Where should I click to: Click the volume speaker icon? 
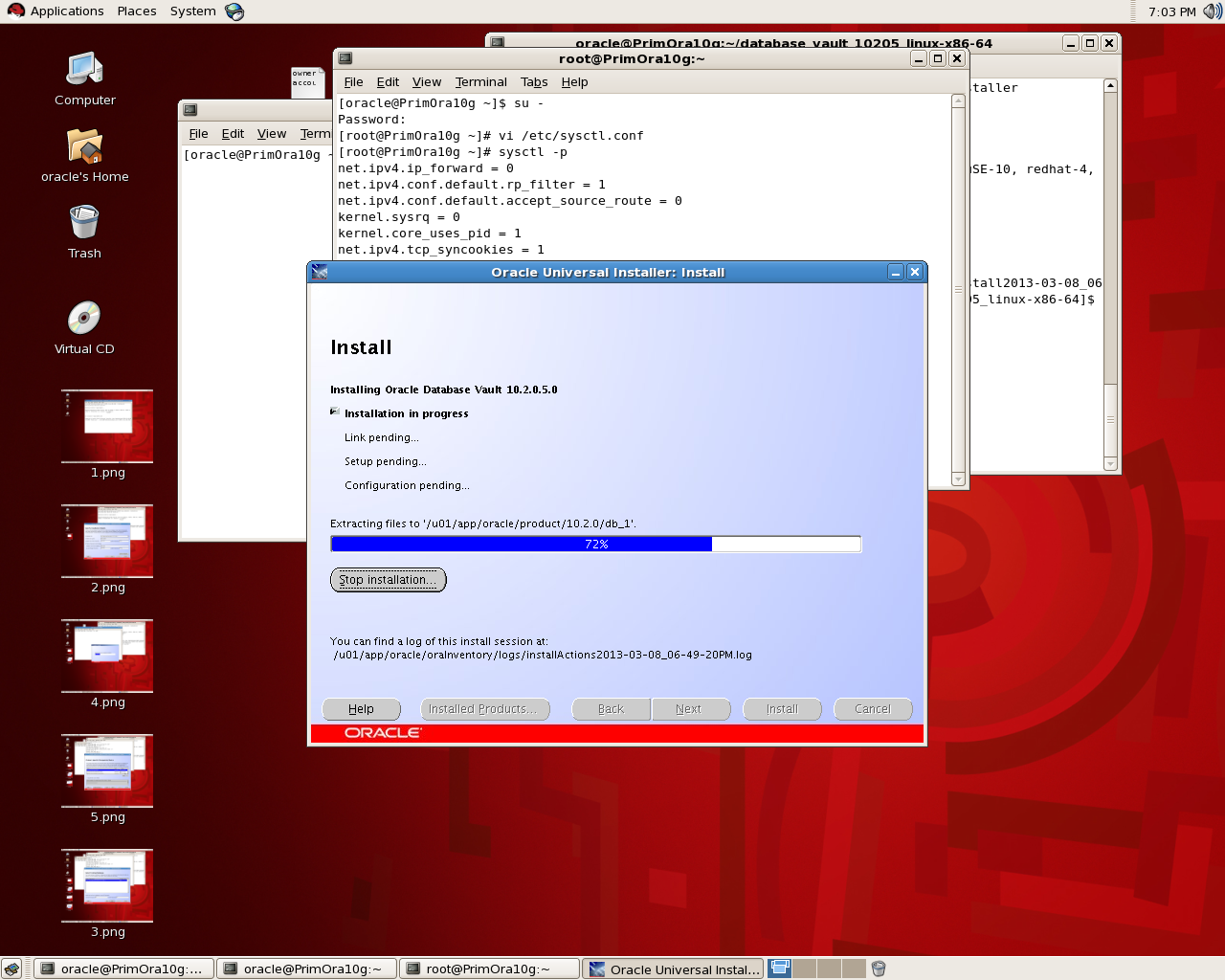1212,11
